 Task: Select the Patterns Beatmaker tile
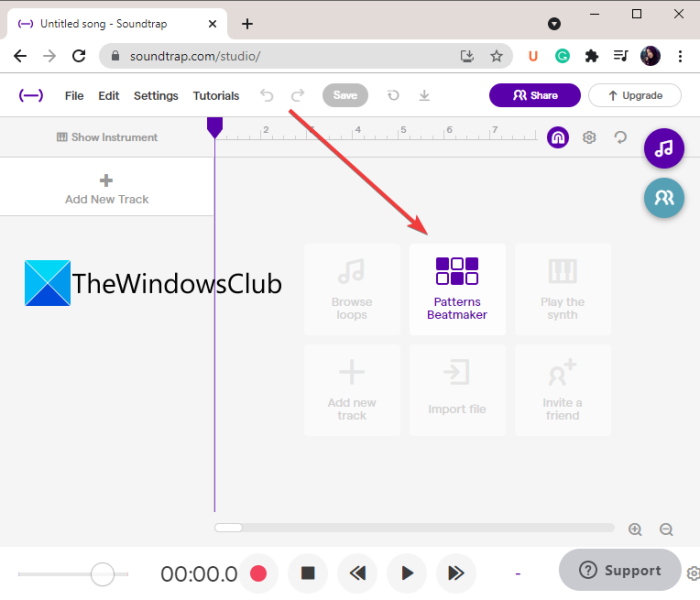457,289
